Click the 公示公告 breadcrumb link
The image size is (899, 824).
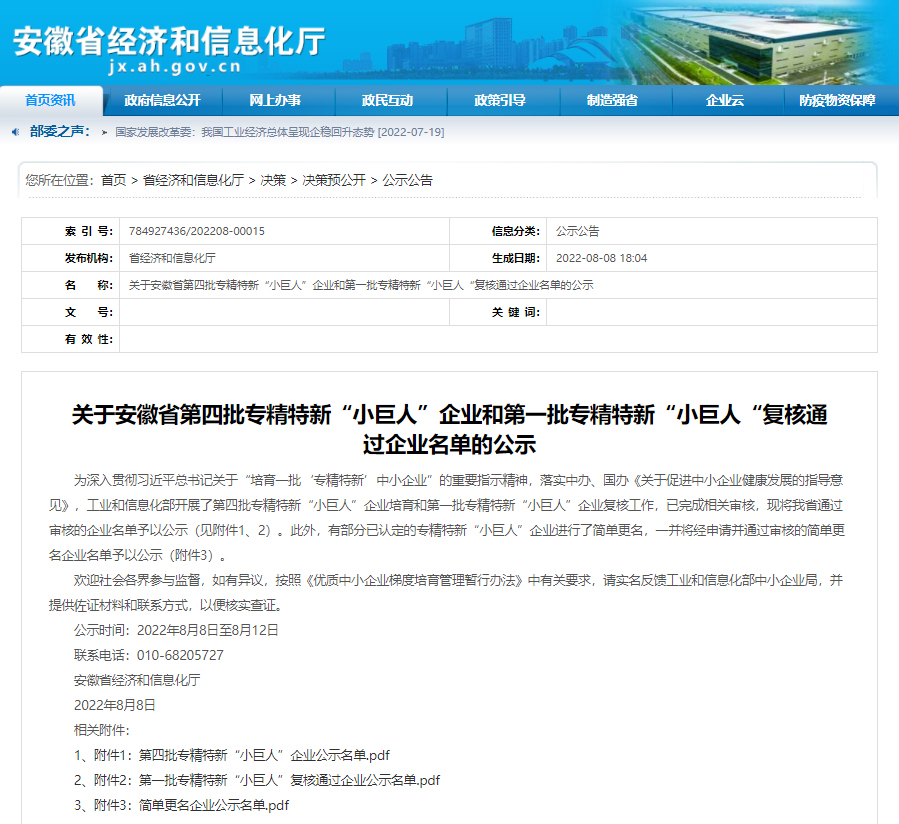(408, 180)
